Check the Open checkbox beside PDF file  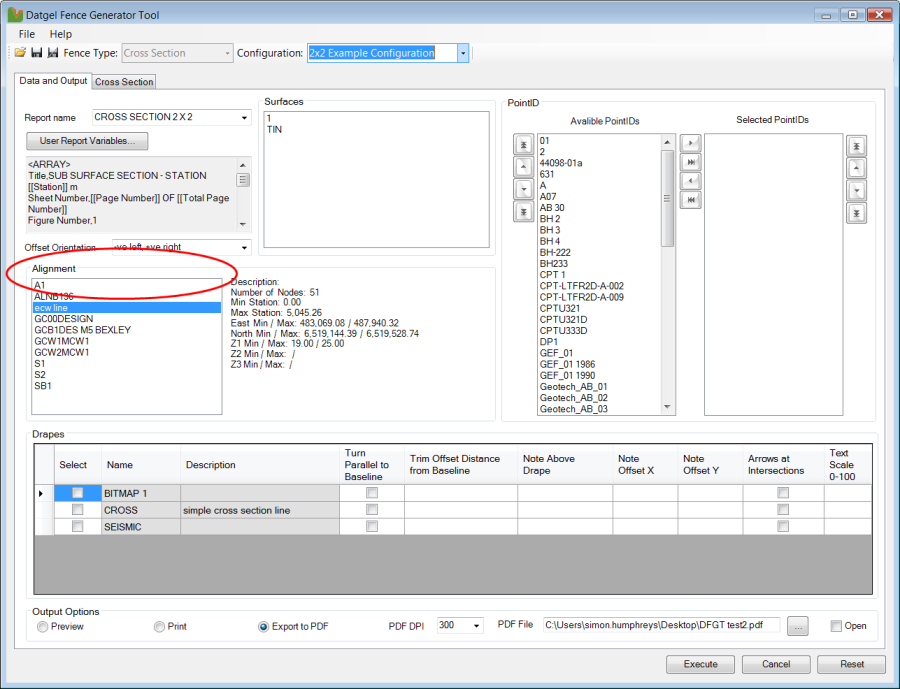click(x=836, y=626)
